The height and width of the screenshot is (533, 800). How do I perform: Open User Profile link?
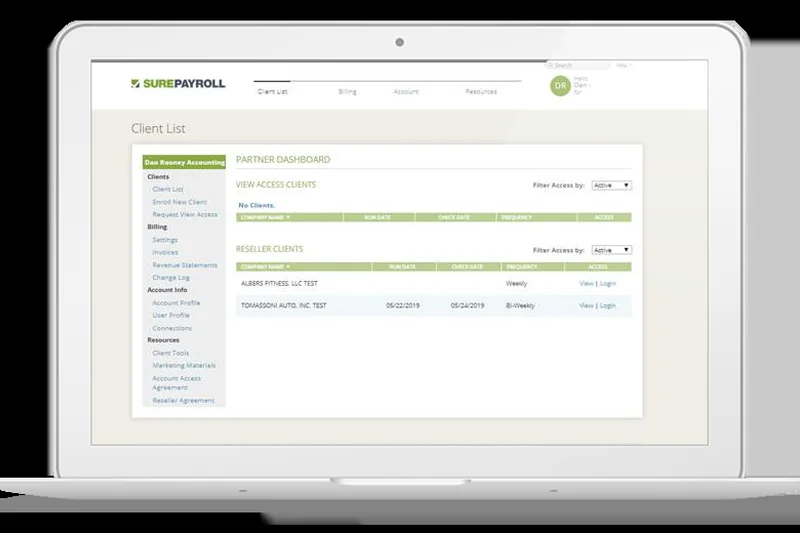(171, 315)
